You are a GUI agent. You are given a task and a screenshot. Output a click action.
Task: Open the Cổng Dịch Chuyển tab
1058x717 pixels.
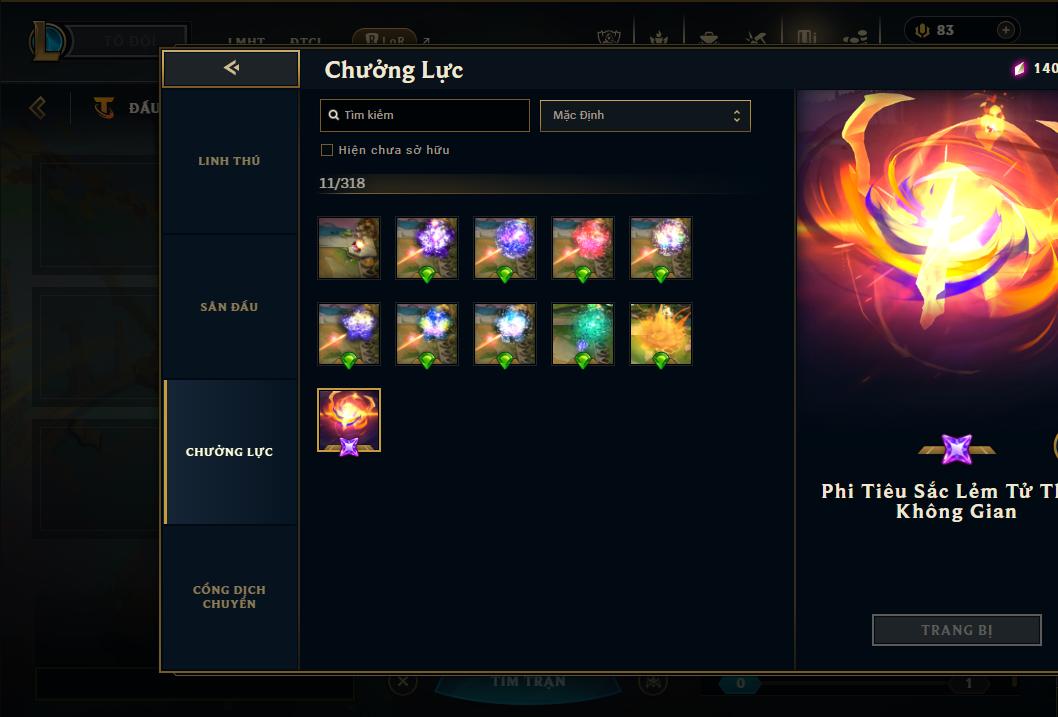coord(229,597)
